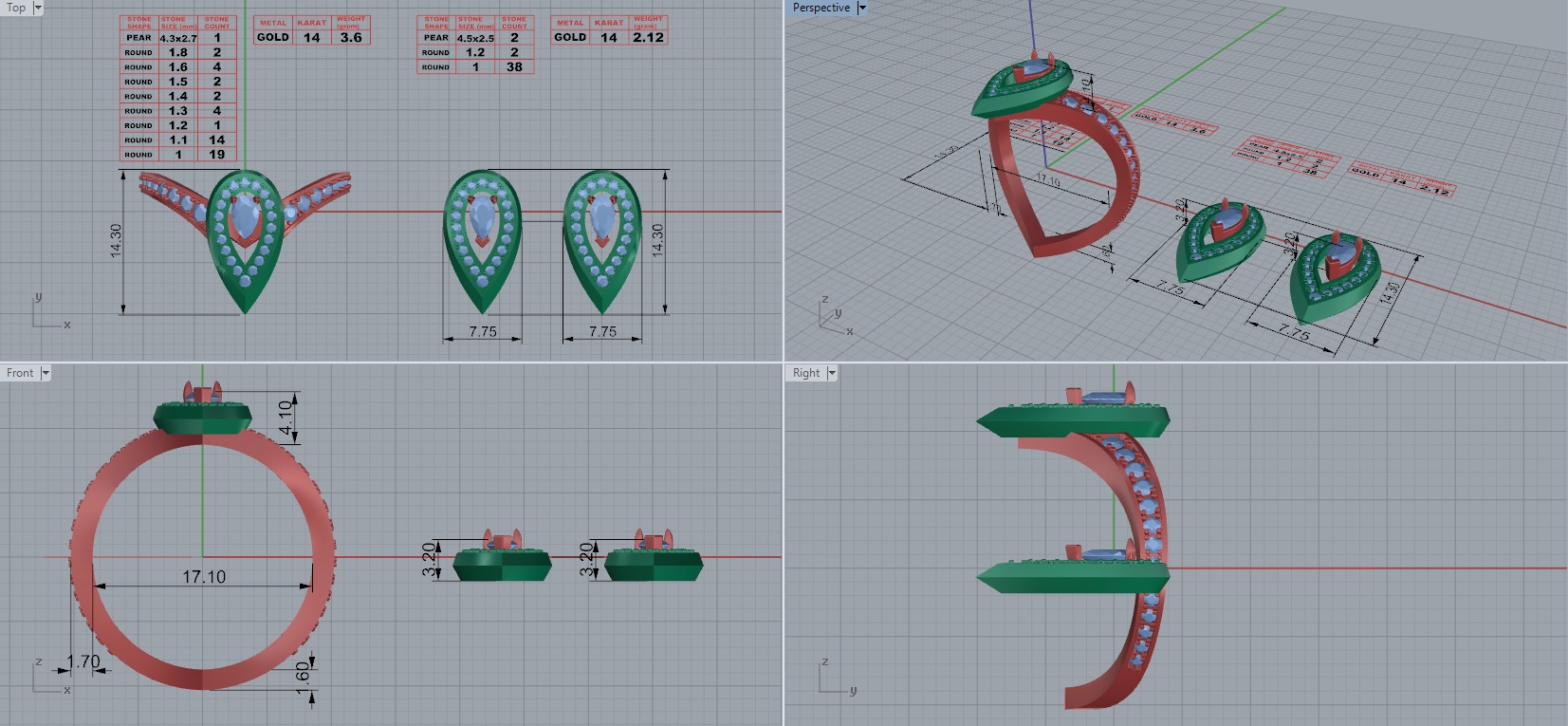The height and width of the screenshot is (726, 1568).
Task: Select the 4.10 height dimension in Front view
Action: (x=286, y=418)
